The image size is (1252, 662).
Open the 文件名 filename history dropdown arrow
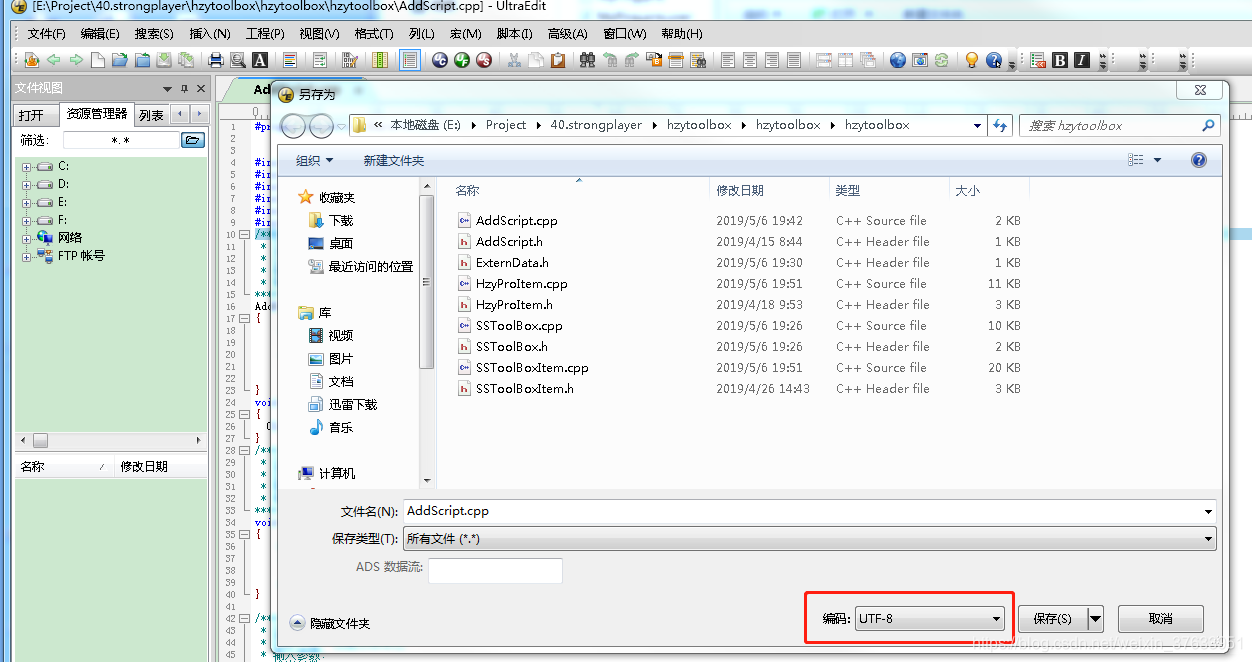pos(1208,511)
